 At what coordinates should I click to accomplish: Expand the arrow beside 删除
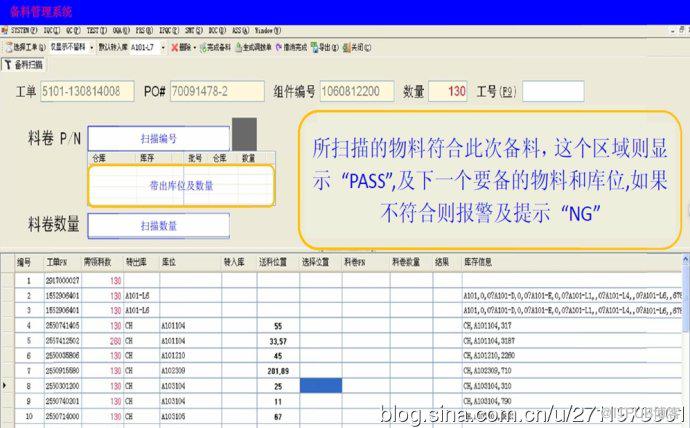pyautogui.click(x=195, y=47)
